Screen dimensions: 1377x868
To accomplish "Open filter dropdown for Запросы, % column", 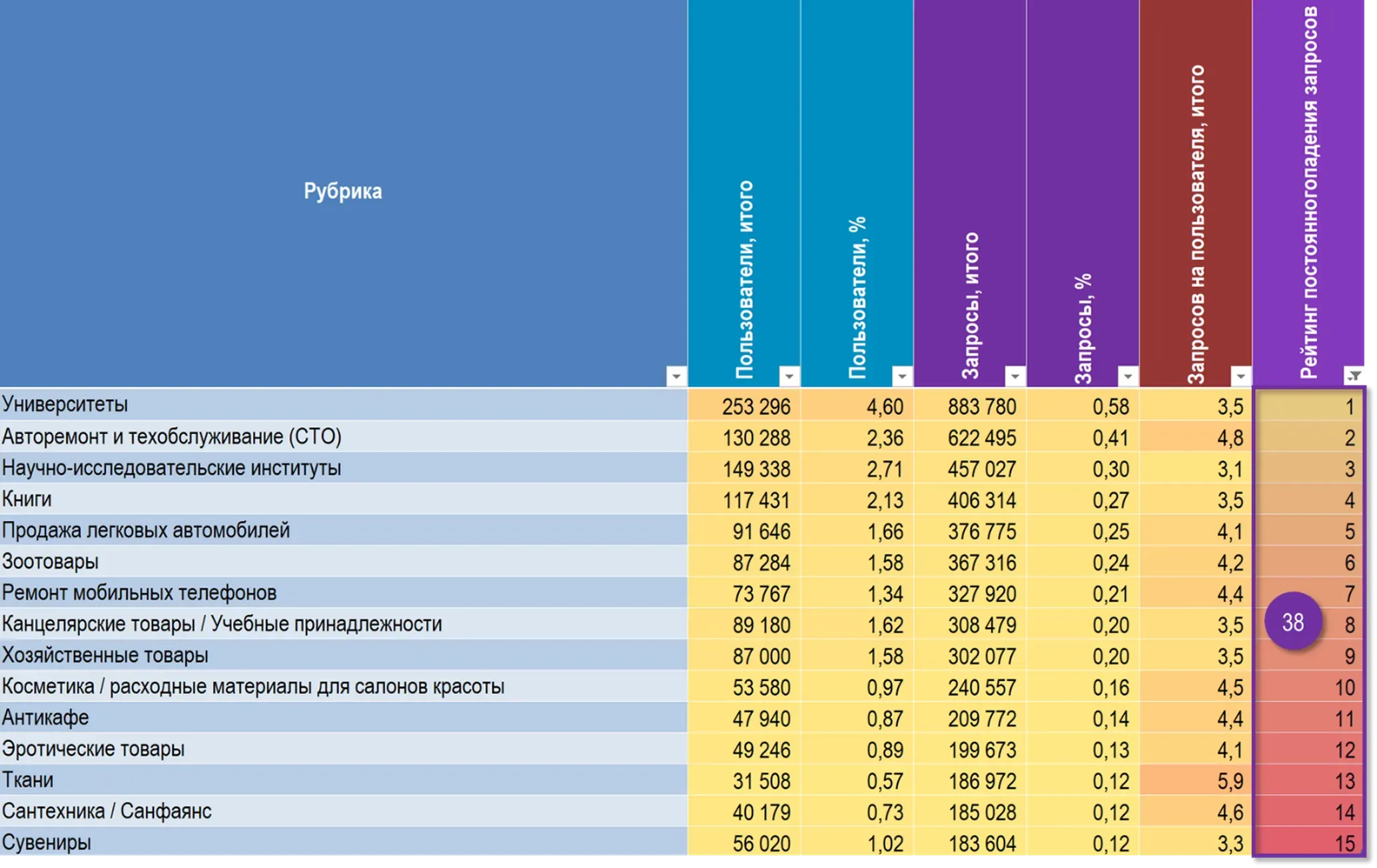I will 1127,376.
